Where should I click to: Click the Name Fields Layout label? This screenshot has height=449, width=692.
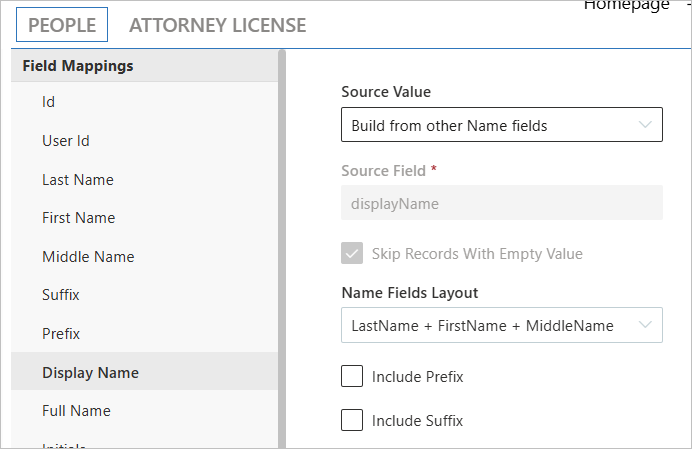[410, 293]
